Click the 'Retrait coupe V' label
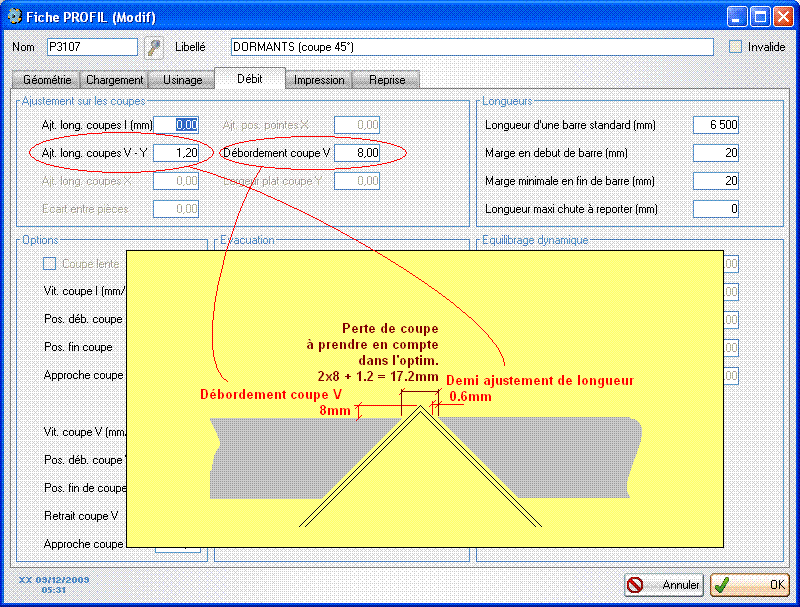The width and height of the screenshot is (800, 607). (81, 516)
